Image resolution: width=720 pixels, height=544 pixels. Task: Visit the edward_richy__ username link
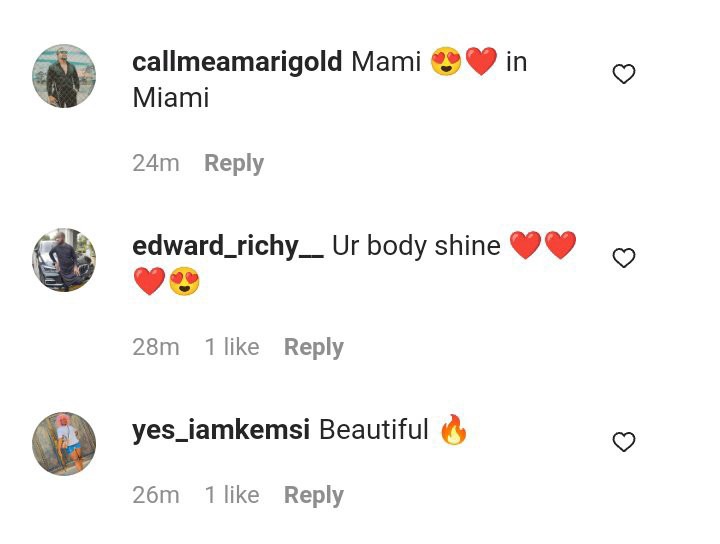[228, 246]
